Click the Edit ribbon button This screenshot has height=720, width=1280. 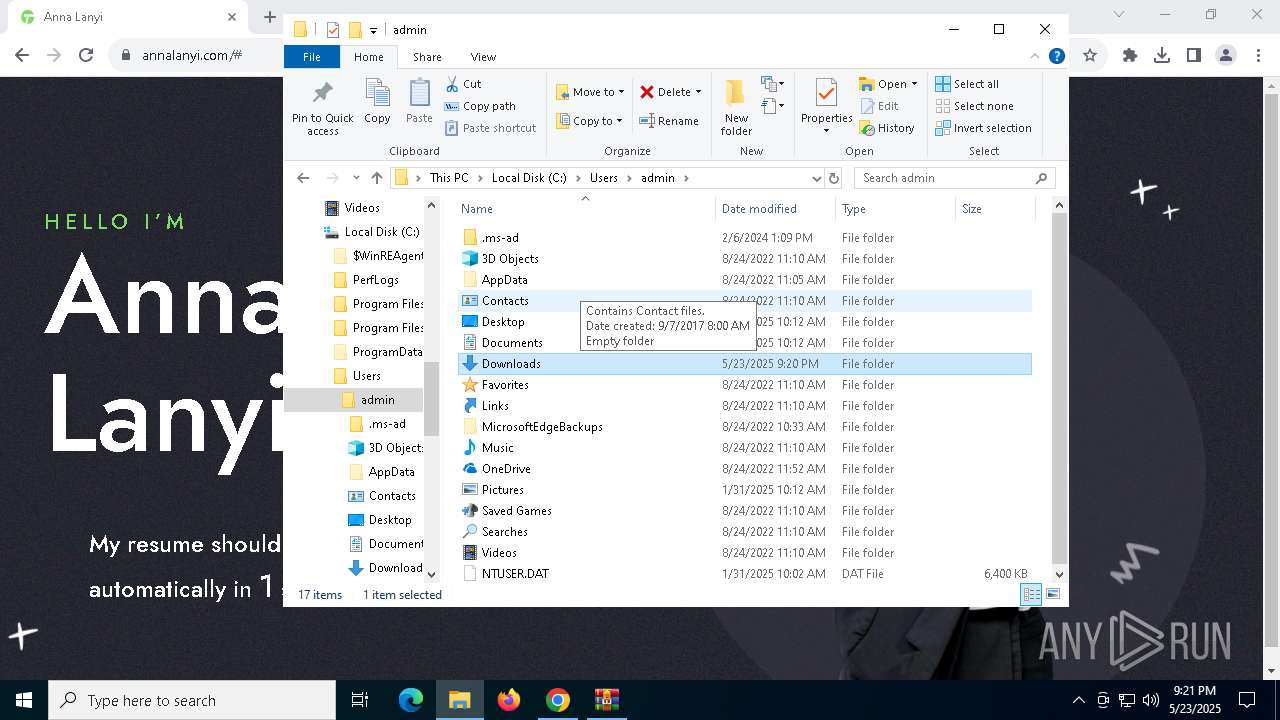click(879, 106)
